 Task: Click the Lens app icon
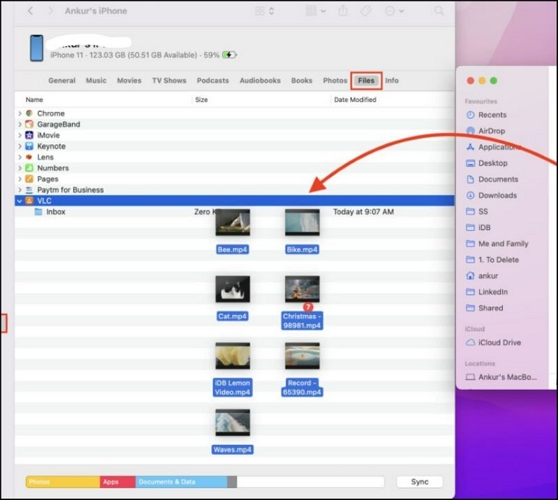(29, 157)
